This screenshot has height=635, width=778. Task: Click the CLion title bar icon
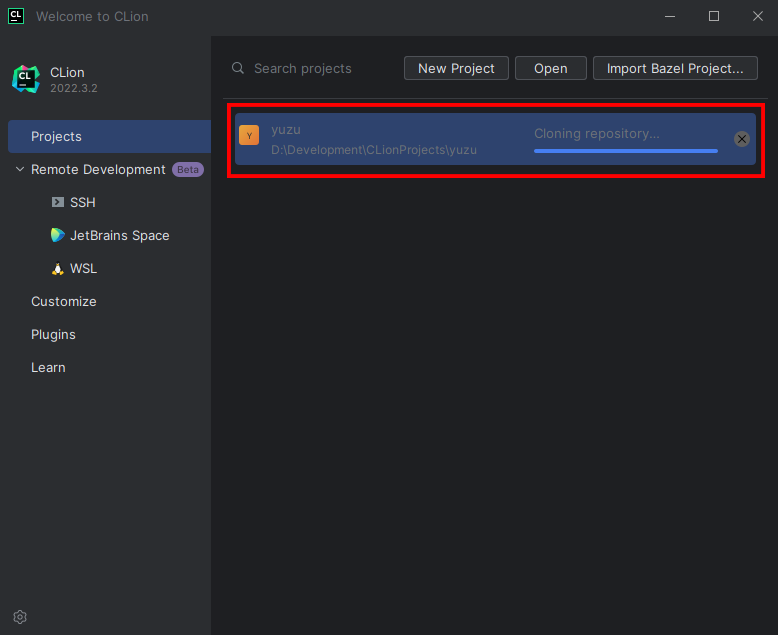point(16,16)
